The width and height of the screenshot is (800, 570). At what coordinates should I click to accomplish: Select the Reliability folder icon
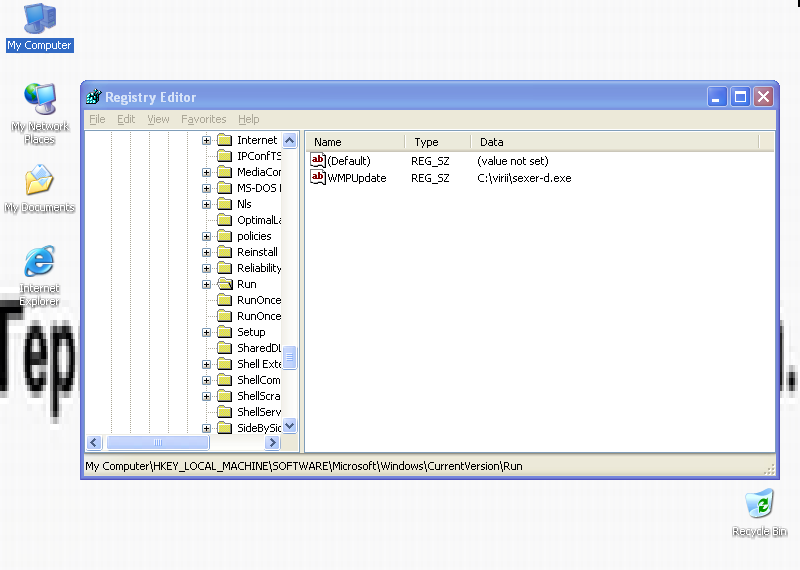pos(224,268)
